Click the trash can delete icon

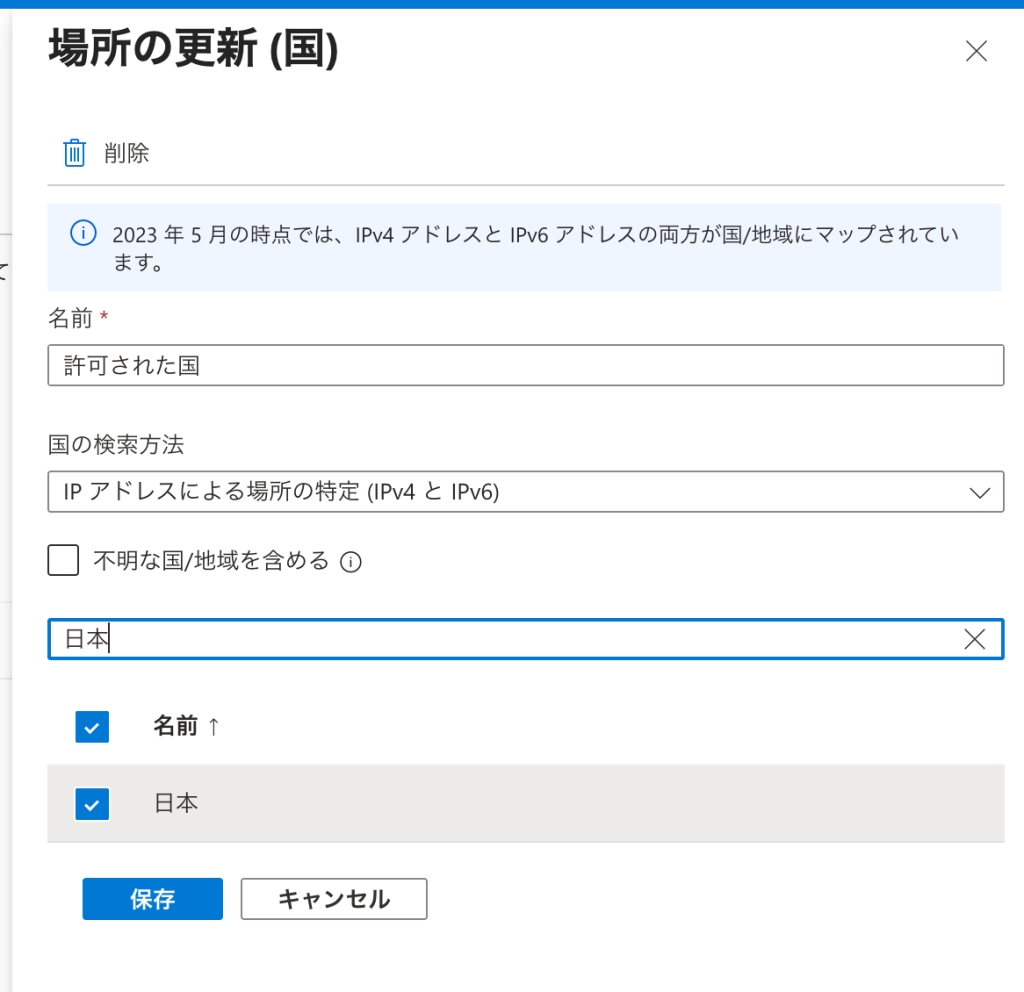pyautogui.click(x=75, y=153)
